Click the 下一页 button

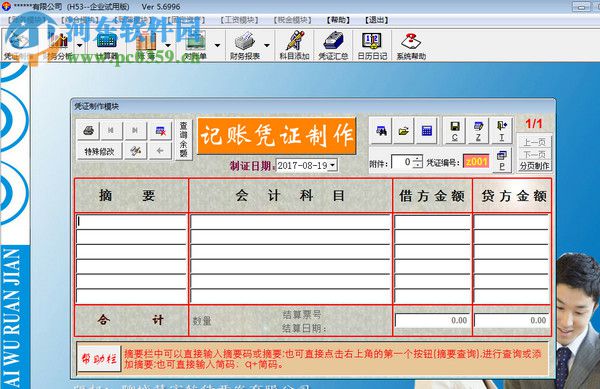pyautogui.click(x=534, y=154)
